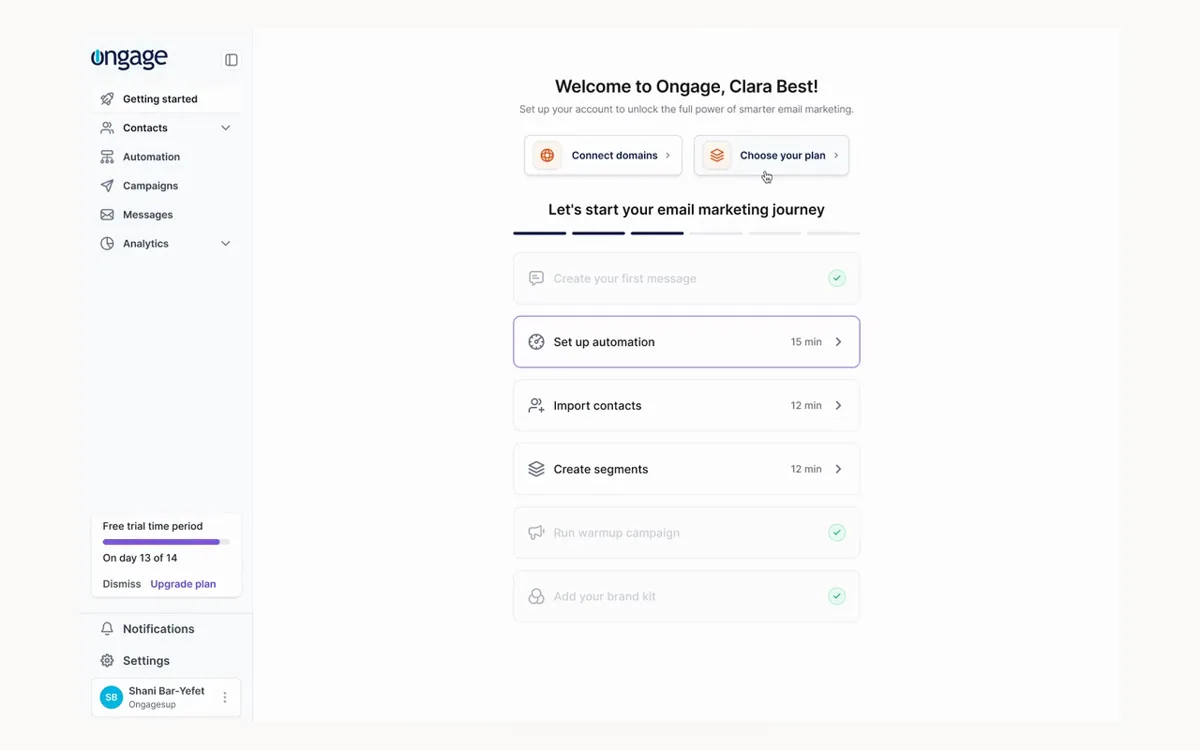Click the chat icon on Create your first message
The width and height of the screenshot is (1200, 750).
coord(536,278)
